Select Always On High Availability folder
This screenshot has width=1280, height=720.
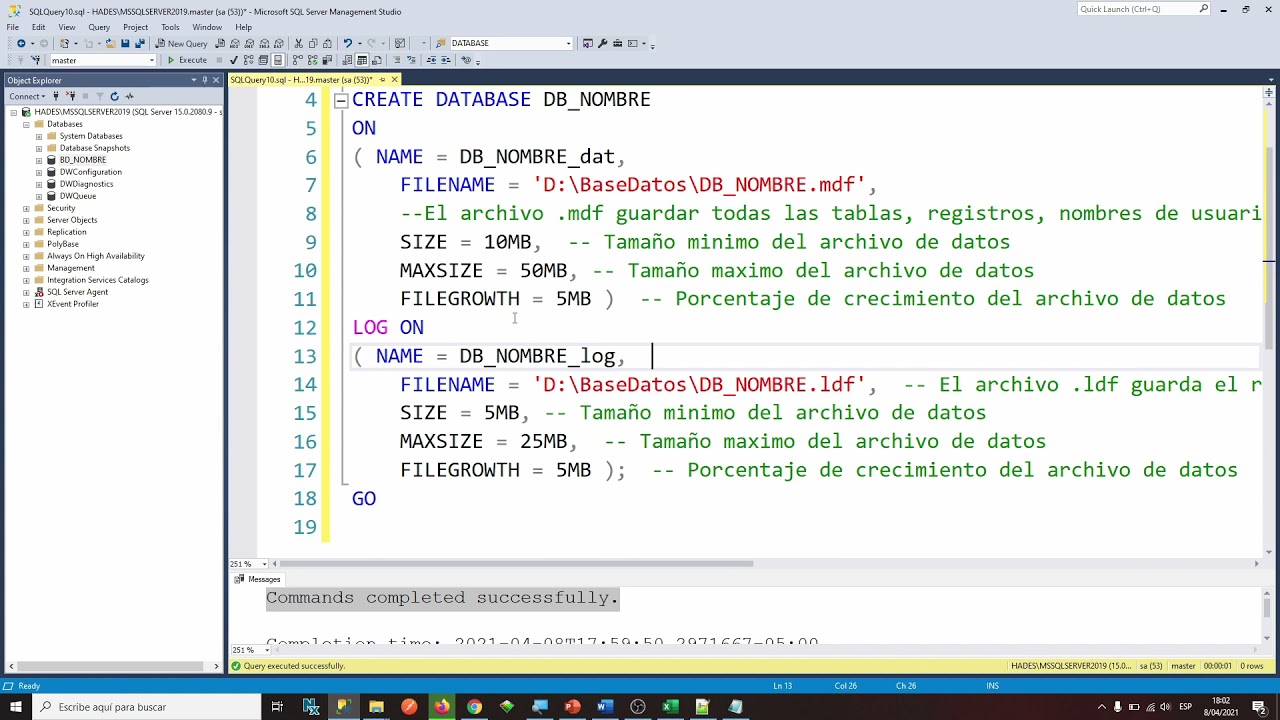[x=95, y=256]
